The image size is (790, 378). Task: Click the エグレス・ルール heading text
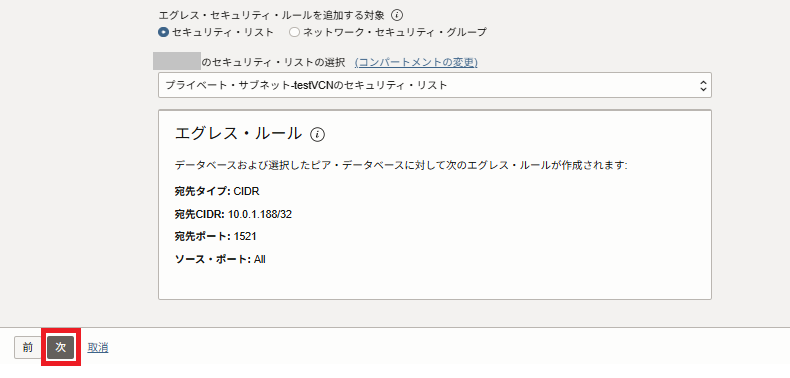[238, 134]
